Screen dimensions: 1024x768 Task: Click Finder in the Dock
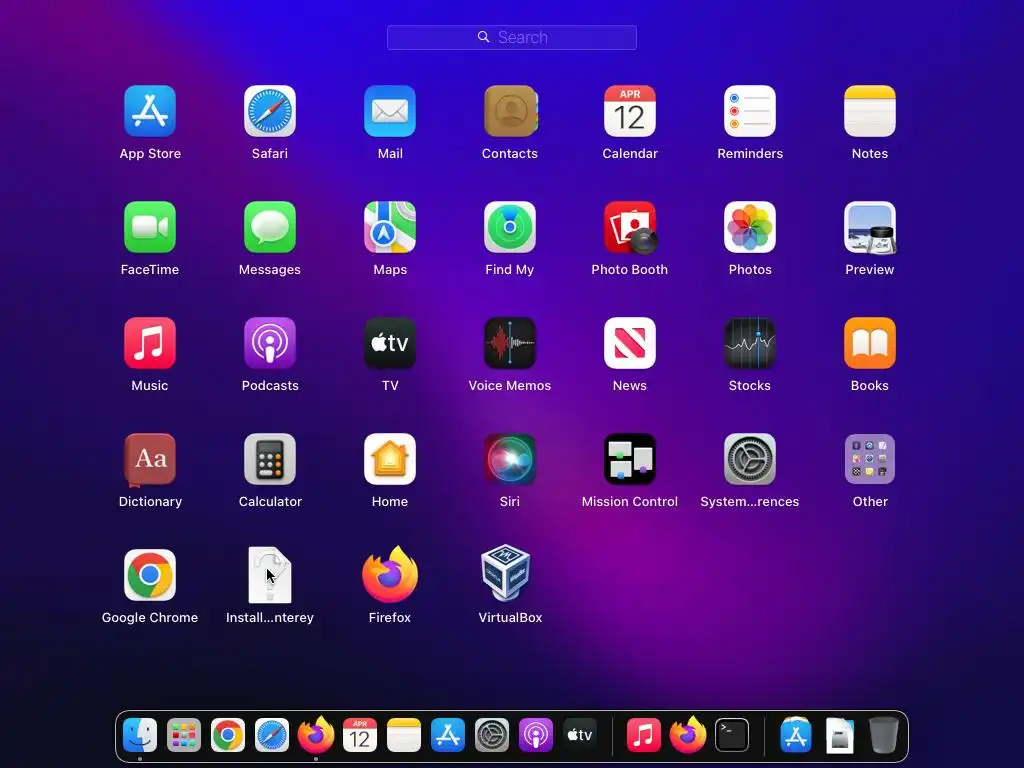tap(140, 735)
